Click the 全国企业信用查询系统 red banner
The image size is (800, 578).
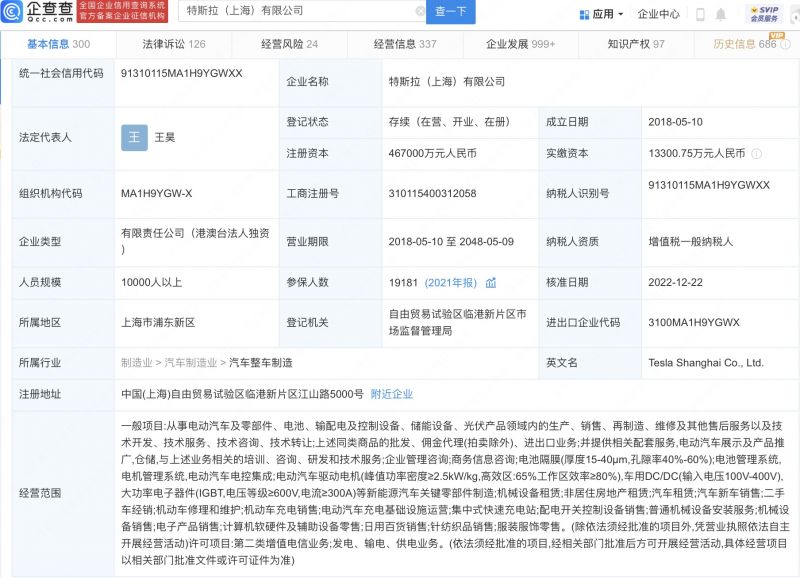click(121, 11)
